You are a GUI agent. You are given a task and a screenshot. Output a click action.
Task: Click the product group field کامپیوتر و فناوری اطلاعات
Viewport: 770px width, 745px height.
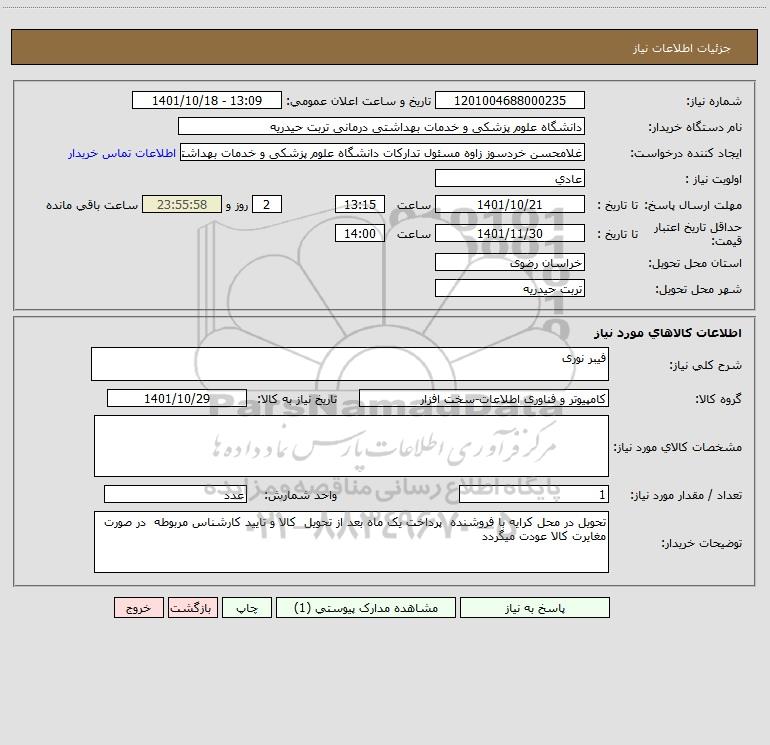click(x=484, y=399)
